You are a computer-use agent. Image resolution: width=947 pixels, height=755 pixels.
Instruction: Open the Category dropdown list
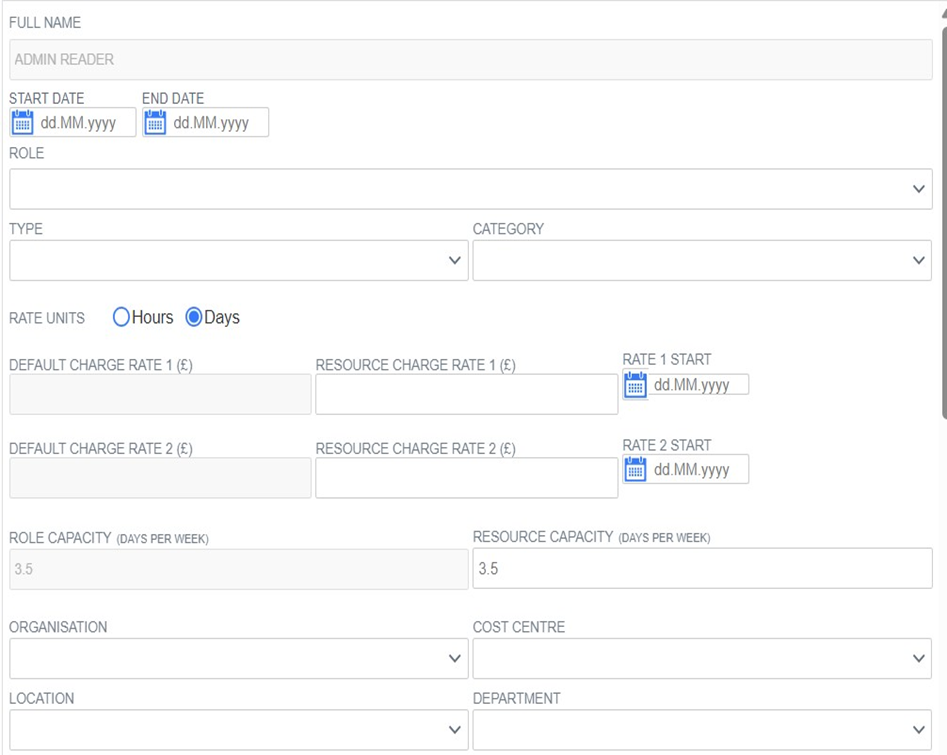702,260
